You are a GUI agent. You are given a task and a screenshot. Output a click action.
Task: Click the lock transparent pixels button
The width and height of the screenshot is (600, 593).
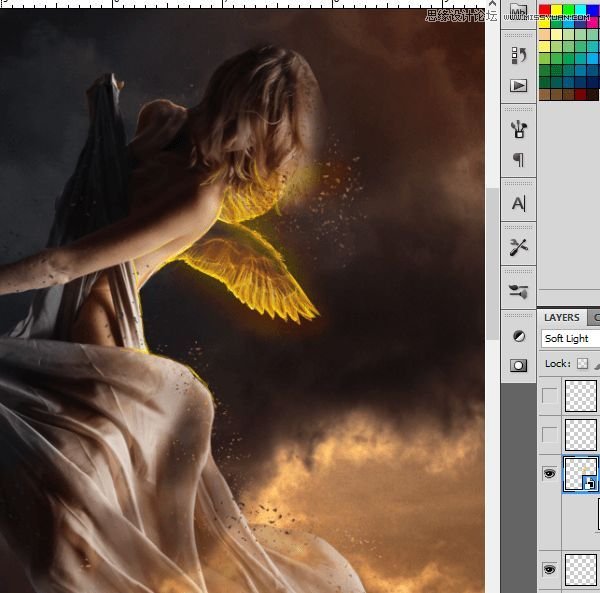(582, 363)
